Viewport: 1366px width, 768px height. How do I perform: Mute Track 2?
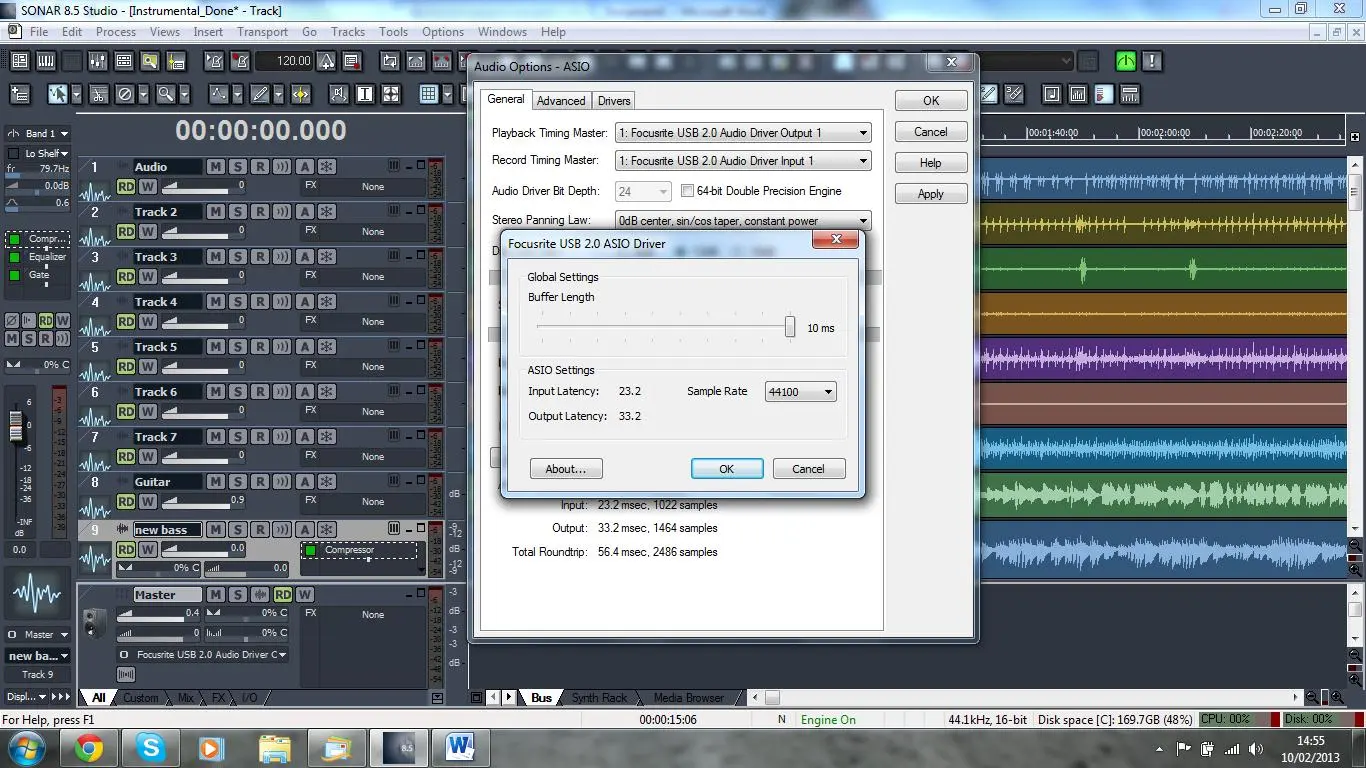[216, 212]
